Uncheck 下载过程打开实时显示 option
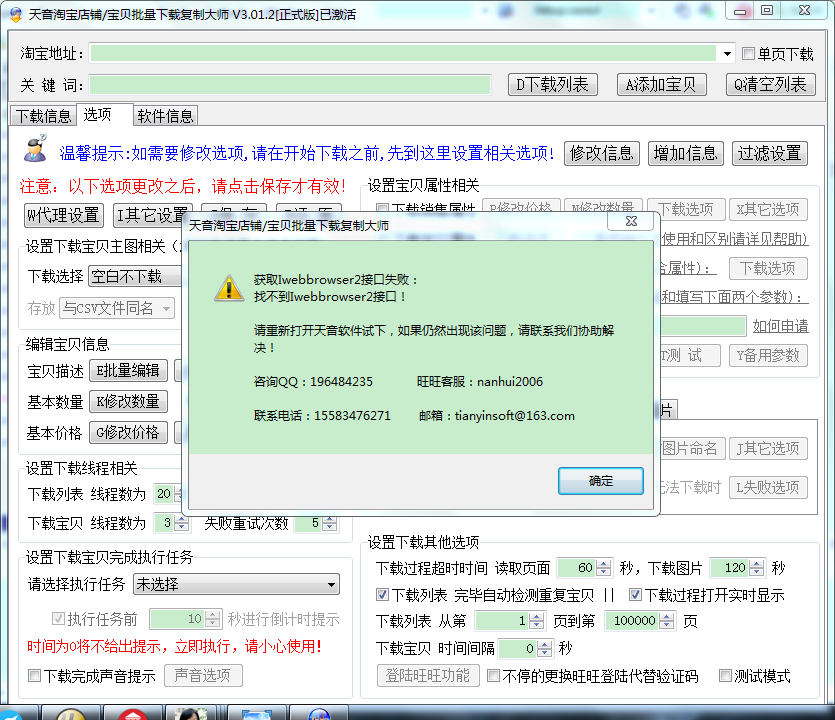This screenshot has height=720, width=835. tap(636, 595)
